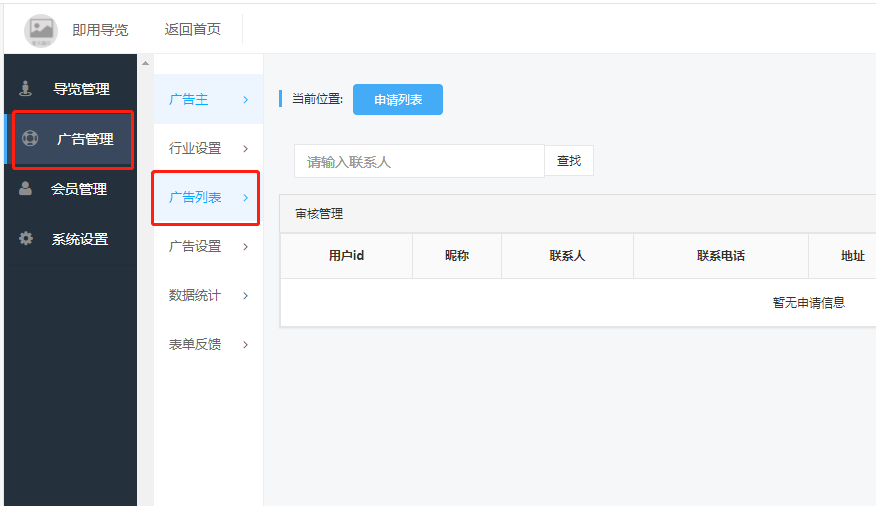Click the 联系人 column header

(x=567, y=256)
